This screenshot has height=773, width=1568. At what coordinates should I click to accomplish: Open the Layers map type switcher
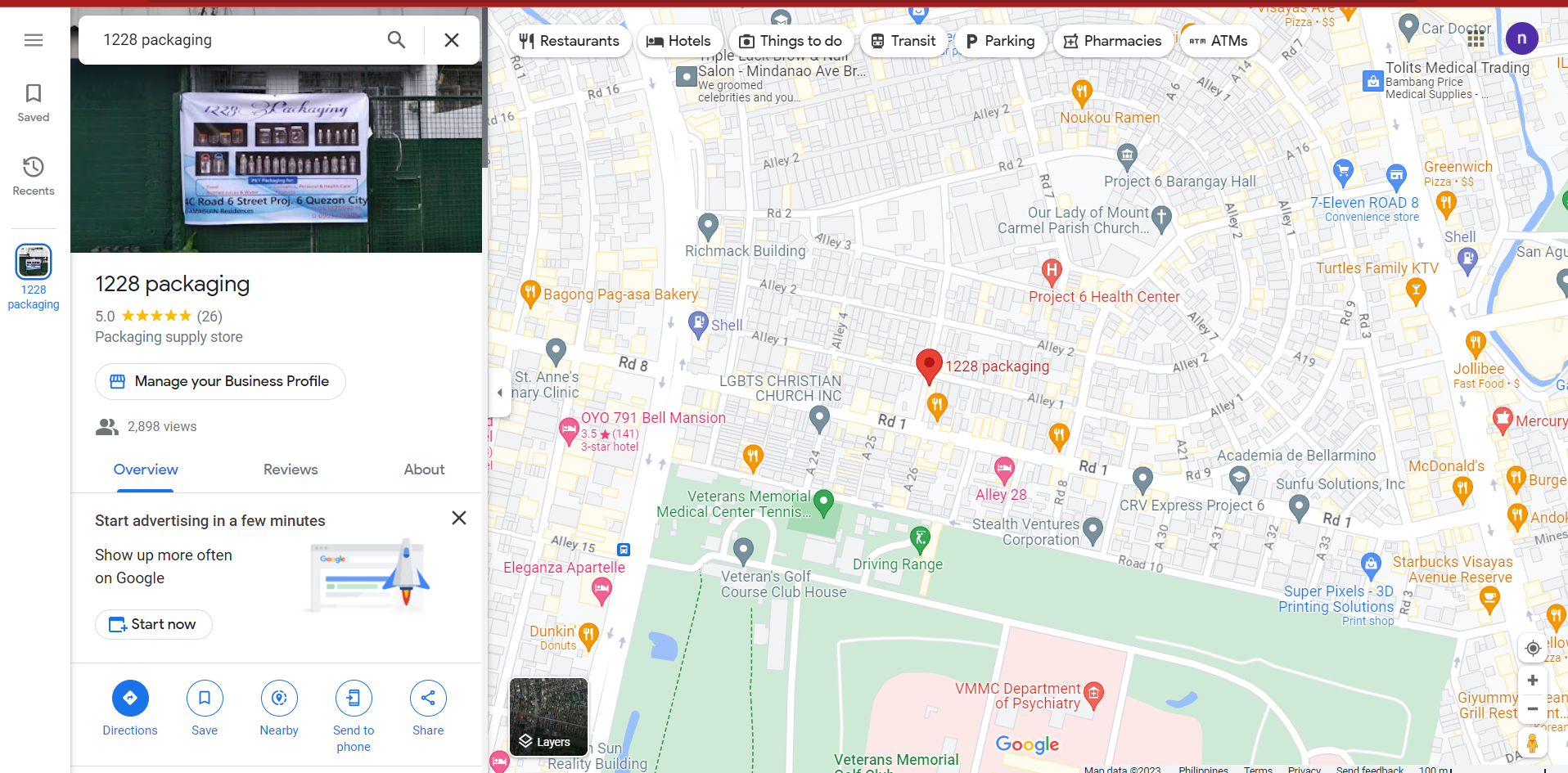point(548,717)
